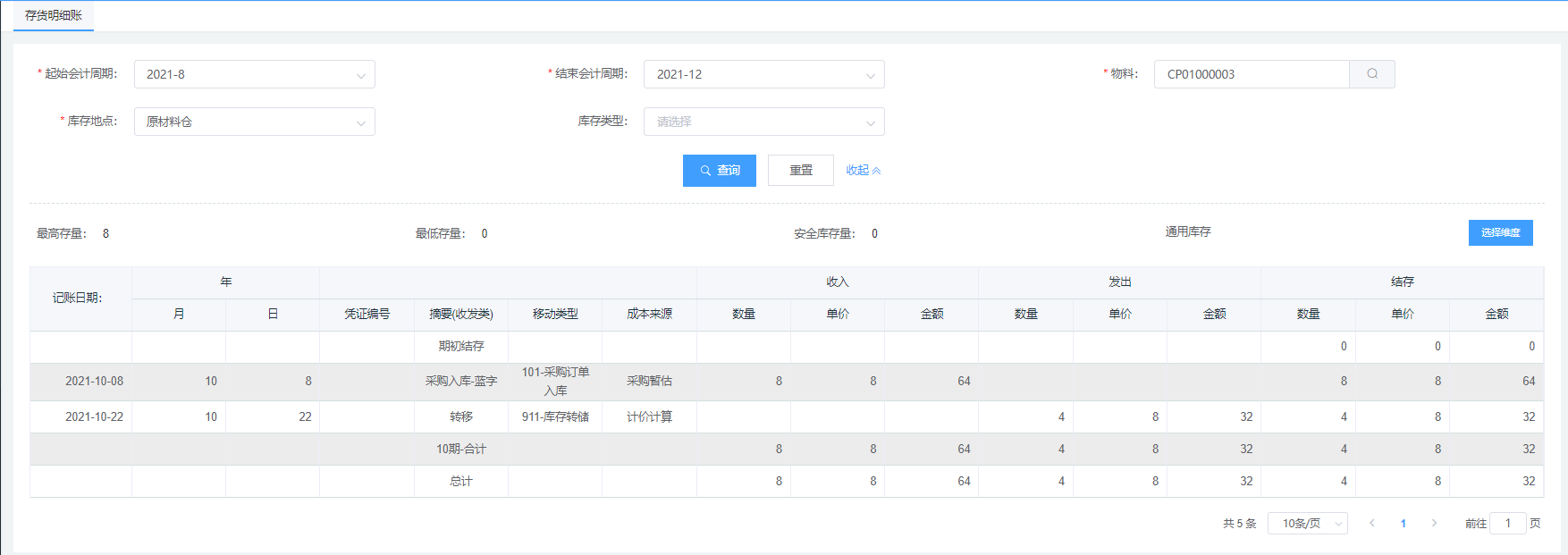Click the 重置 reset button

point(800,171)
